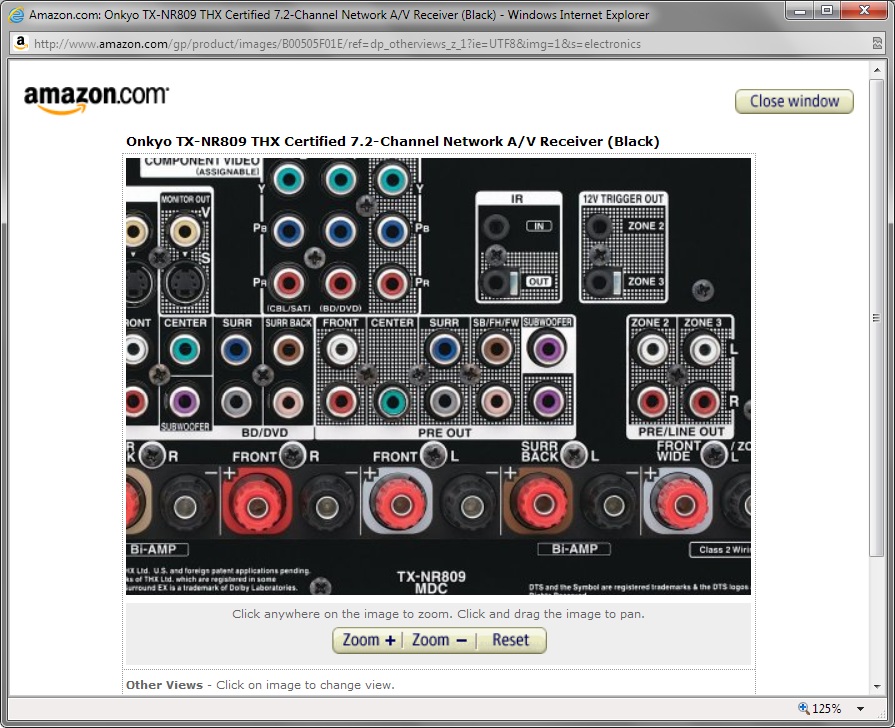This screenshot has width=895, height=728.
Task: Click scrollbar down arrow
Action: pyautogui.click(x=877, y=686)
